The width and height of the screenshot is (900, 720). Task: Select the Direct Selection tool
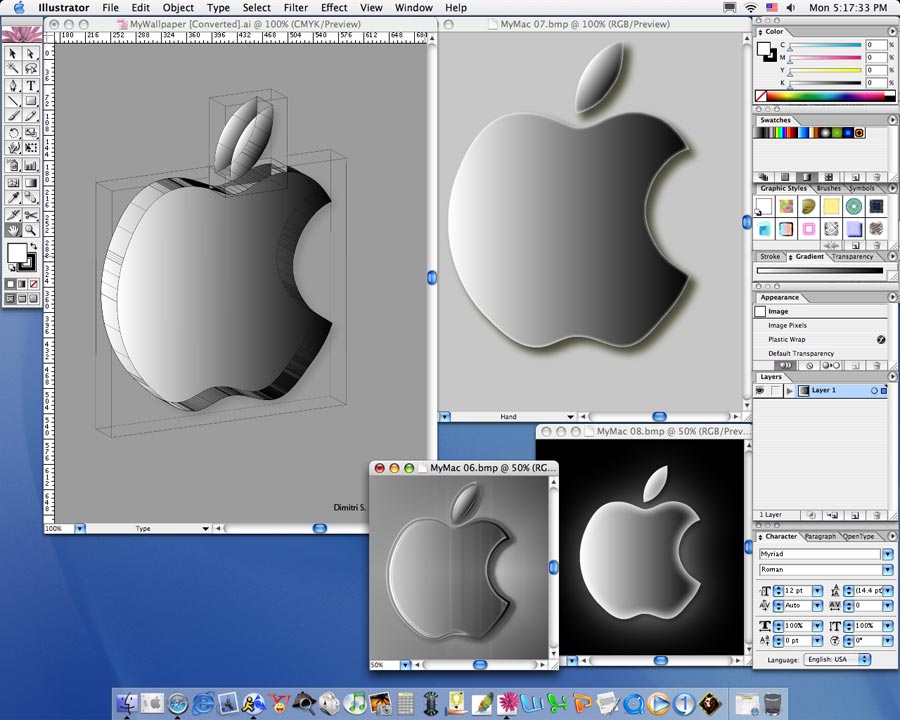click(x=30, y=53)
